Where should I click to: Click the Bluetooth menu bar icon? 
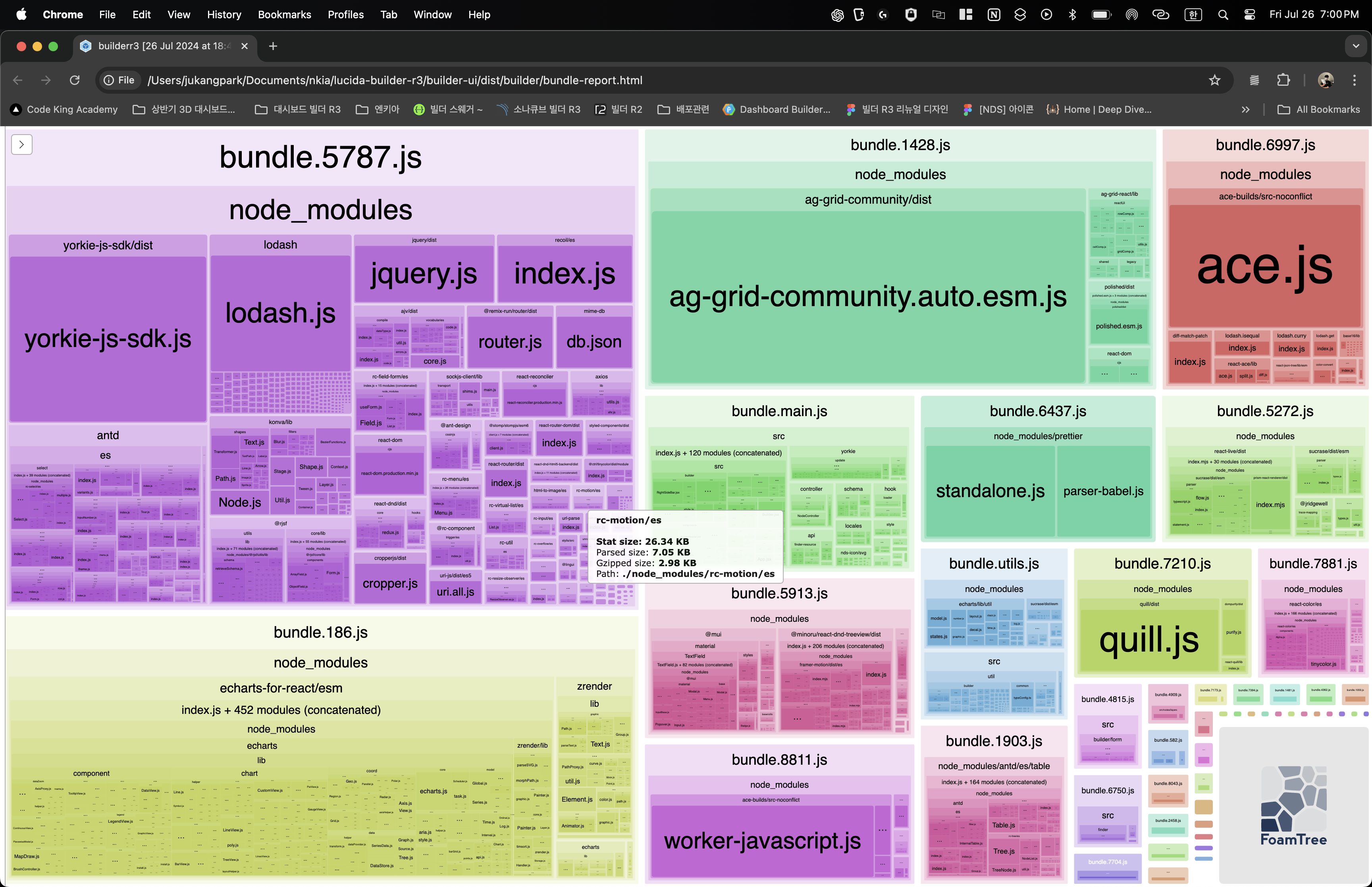tap(1072, 14)
